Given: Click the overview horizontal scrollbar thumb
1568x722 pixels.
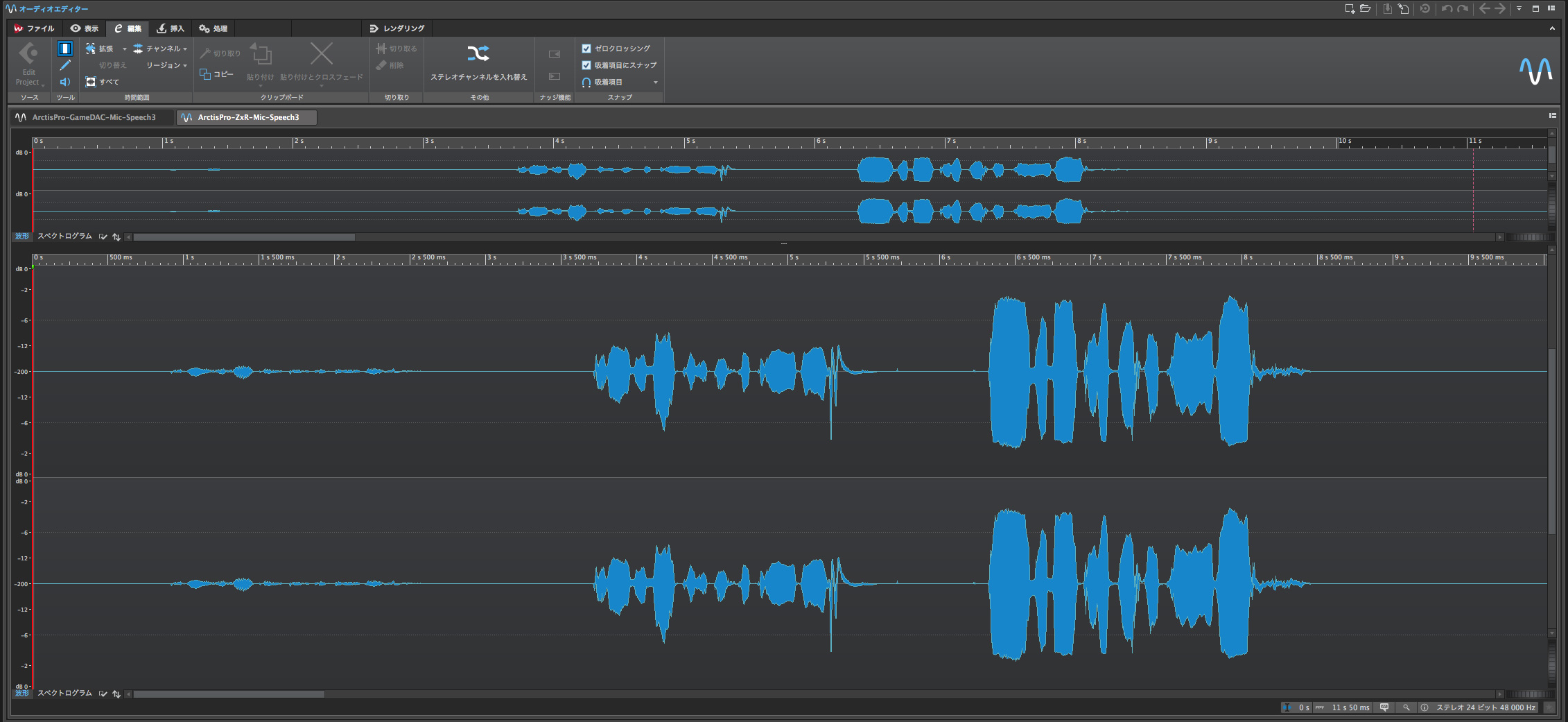Looking at the screenshot, I should 244,237.
